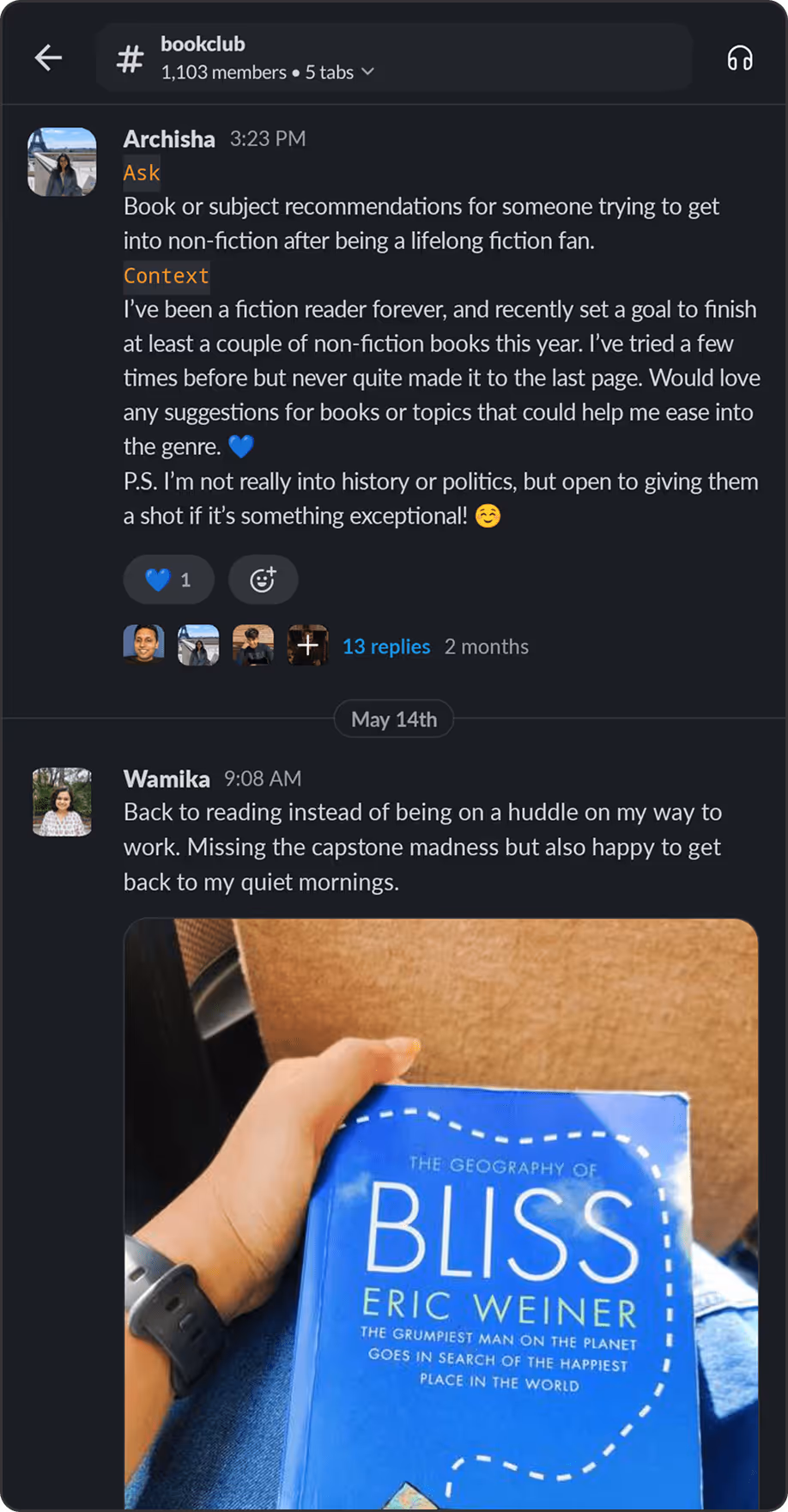Click the 9:08 AM message timestamp

263,779
